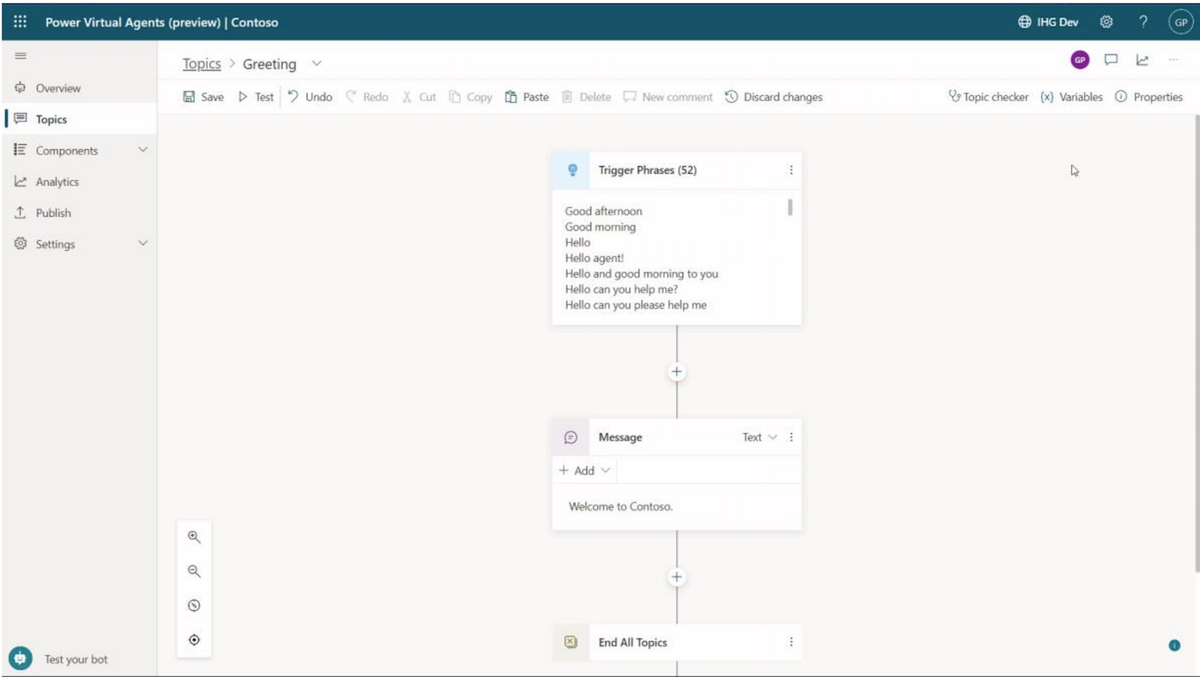
Task: Click the scrollbar on the Trigger Phrases list
Action: (789, 207)
